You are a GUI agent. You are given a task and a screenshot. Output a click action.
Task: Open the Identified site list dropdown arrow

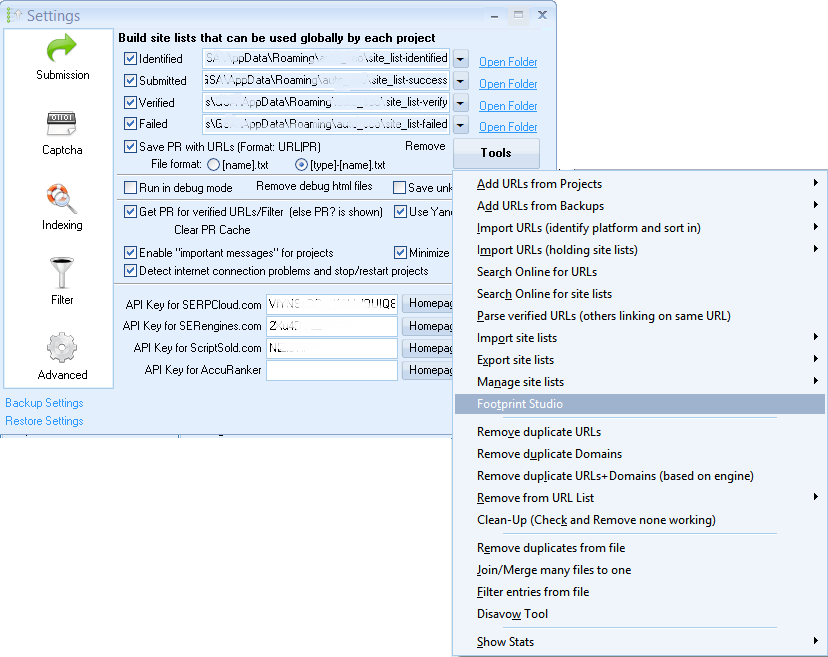pyautogui.click(x=458, y=58)
